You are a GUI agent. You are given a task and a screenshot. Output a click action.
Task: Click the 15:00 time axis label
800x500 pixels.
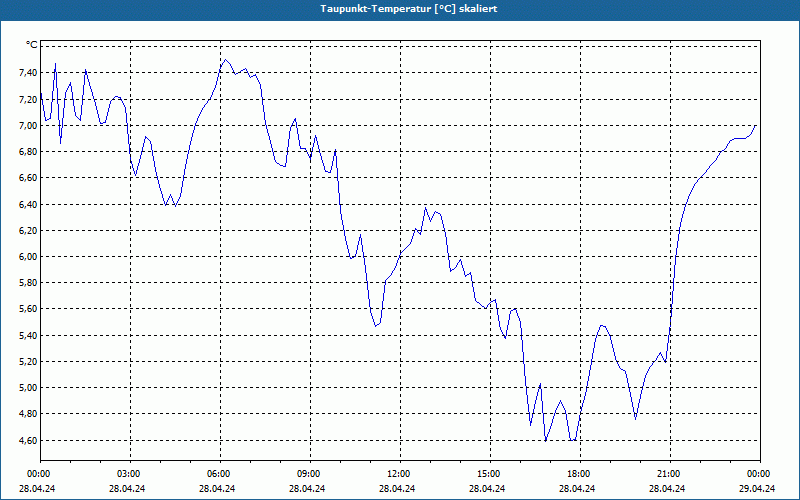tap(490, 474)
